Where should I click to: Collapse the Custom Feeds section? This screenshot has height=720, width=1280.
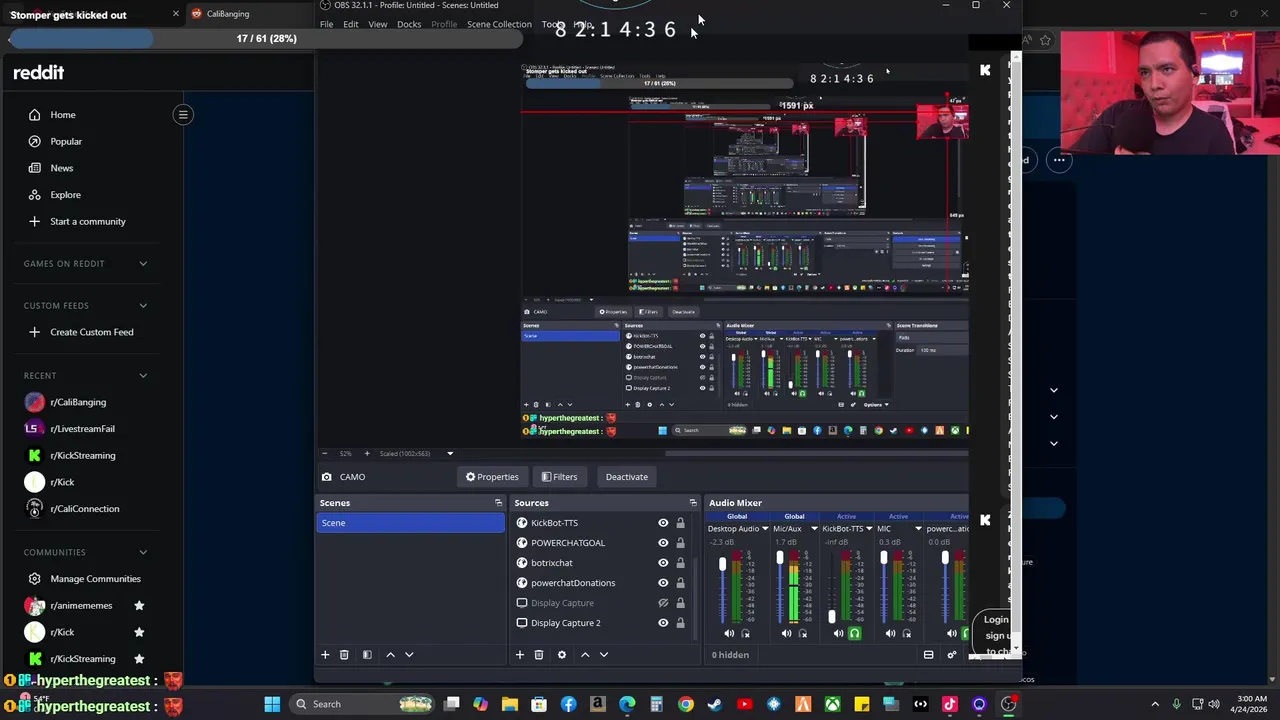coord(143,306)
